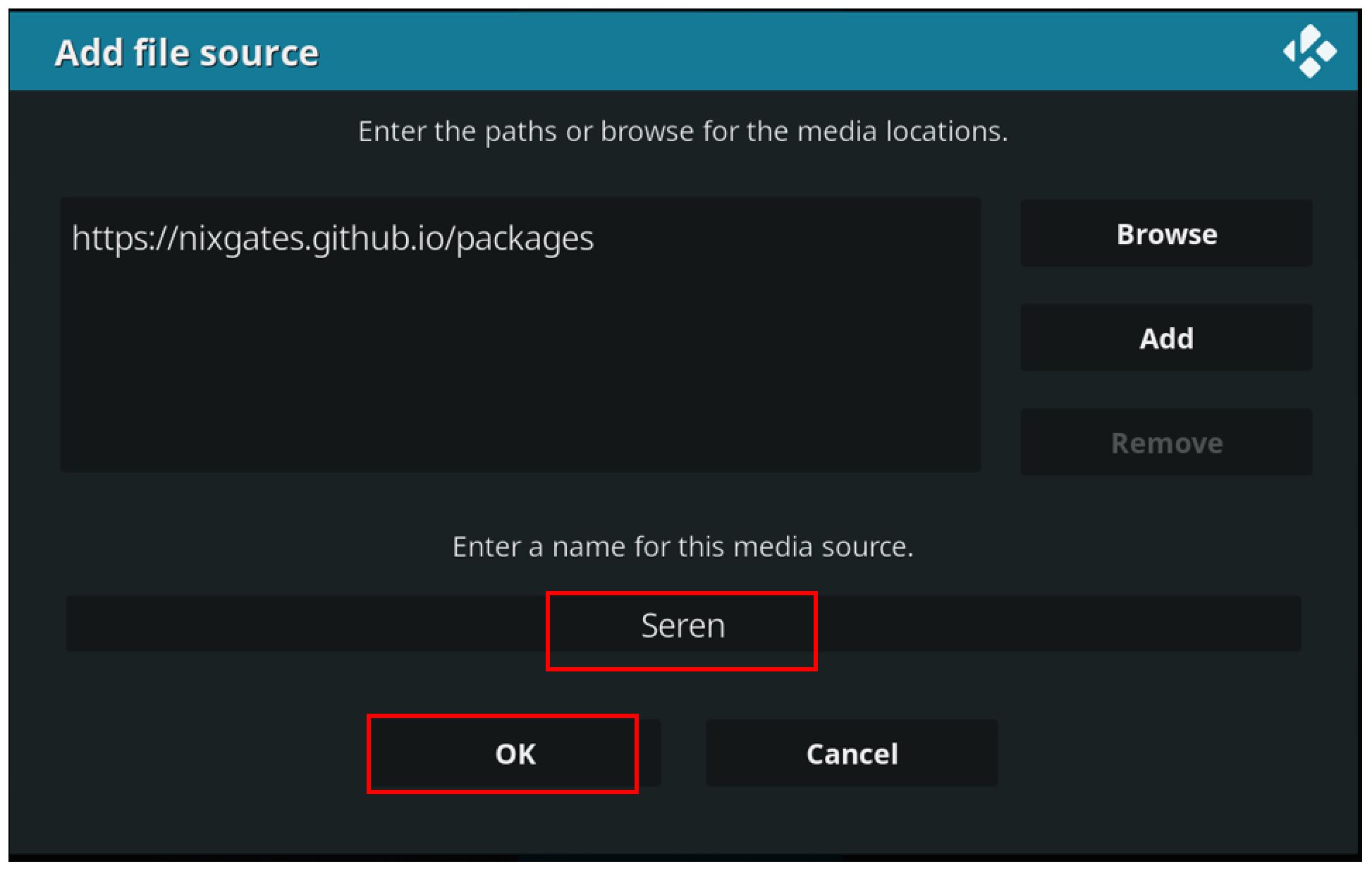Select the nixgates.github.io path entry
The height and width of the screenshot is (871, 1372).
[333, 238]
